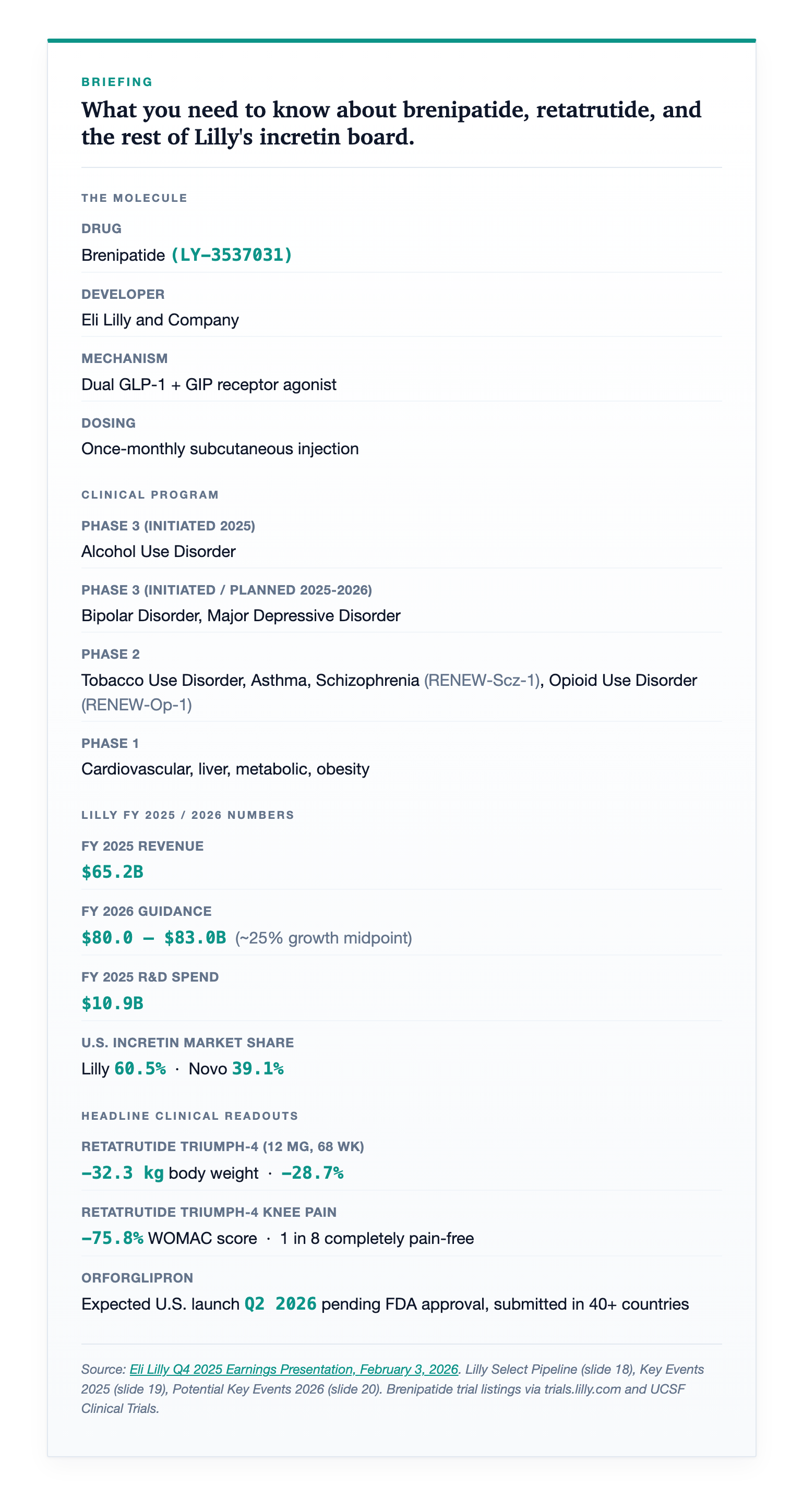The image size is (803, 1512).
Task: Select Bipolar Disorder, Major Depressive Disorder entry
Action: coord(241,615)
